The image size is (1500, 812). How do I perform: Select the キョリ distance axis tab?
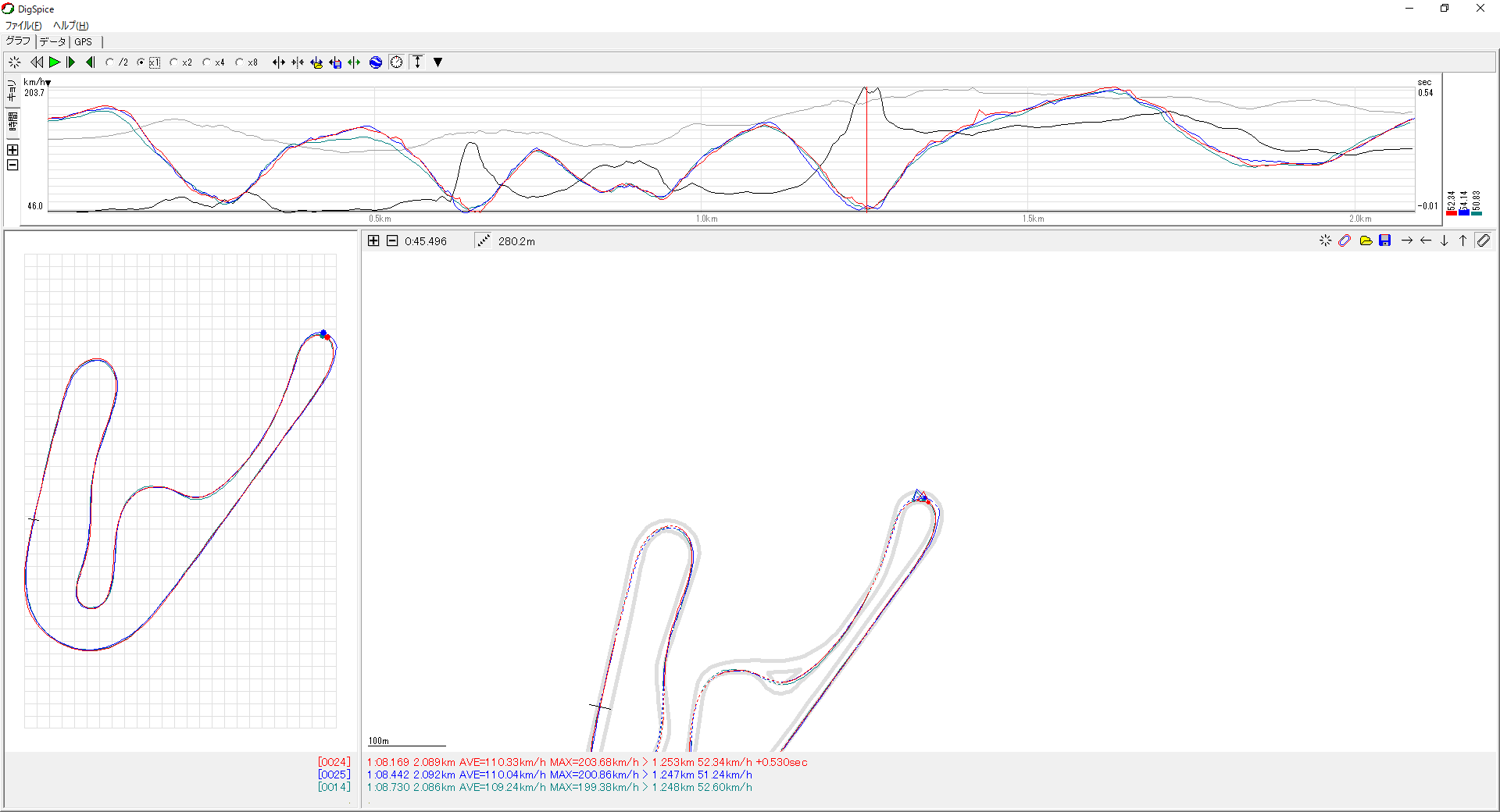point(12,91)
